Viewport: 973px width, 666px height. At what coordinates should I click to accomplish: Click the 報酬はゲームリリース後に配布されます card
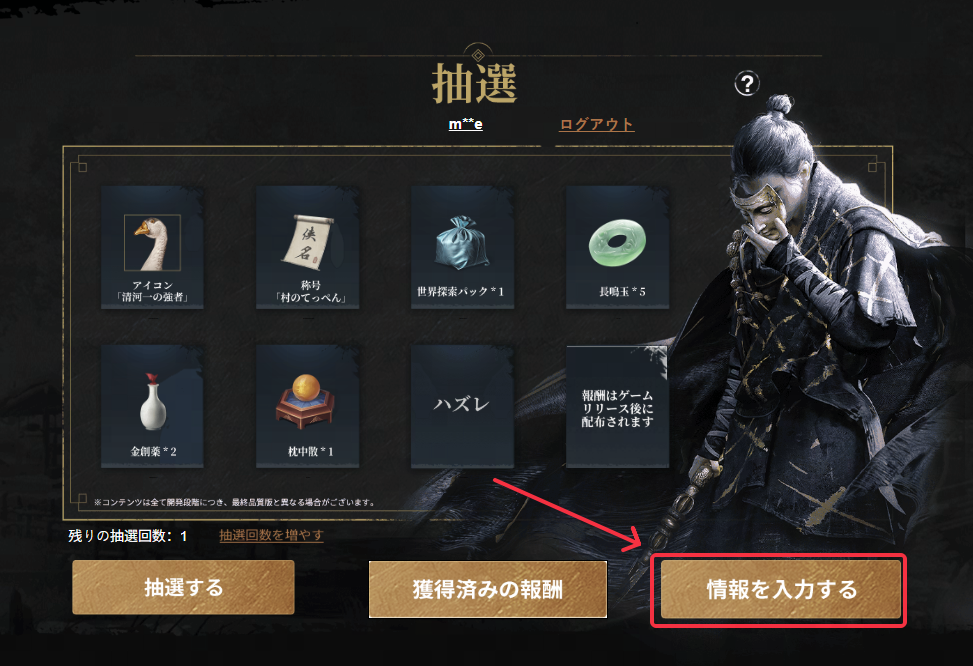[617, 407]
